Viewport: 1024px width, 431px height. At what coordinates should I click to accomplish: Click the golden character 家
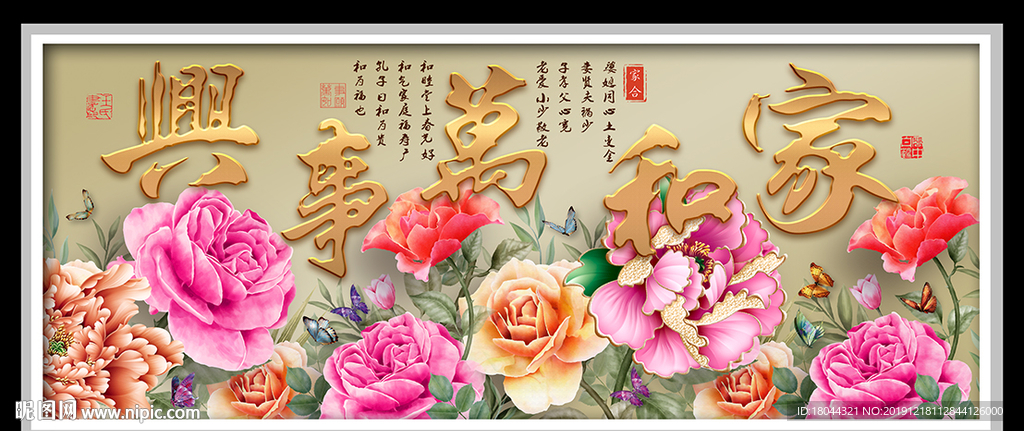tap(820, 147)
